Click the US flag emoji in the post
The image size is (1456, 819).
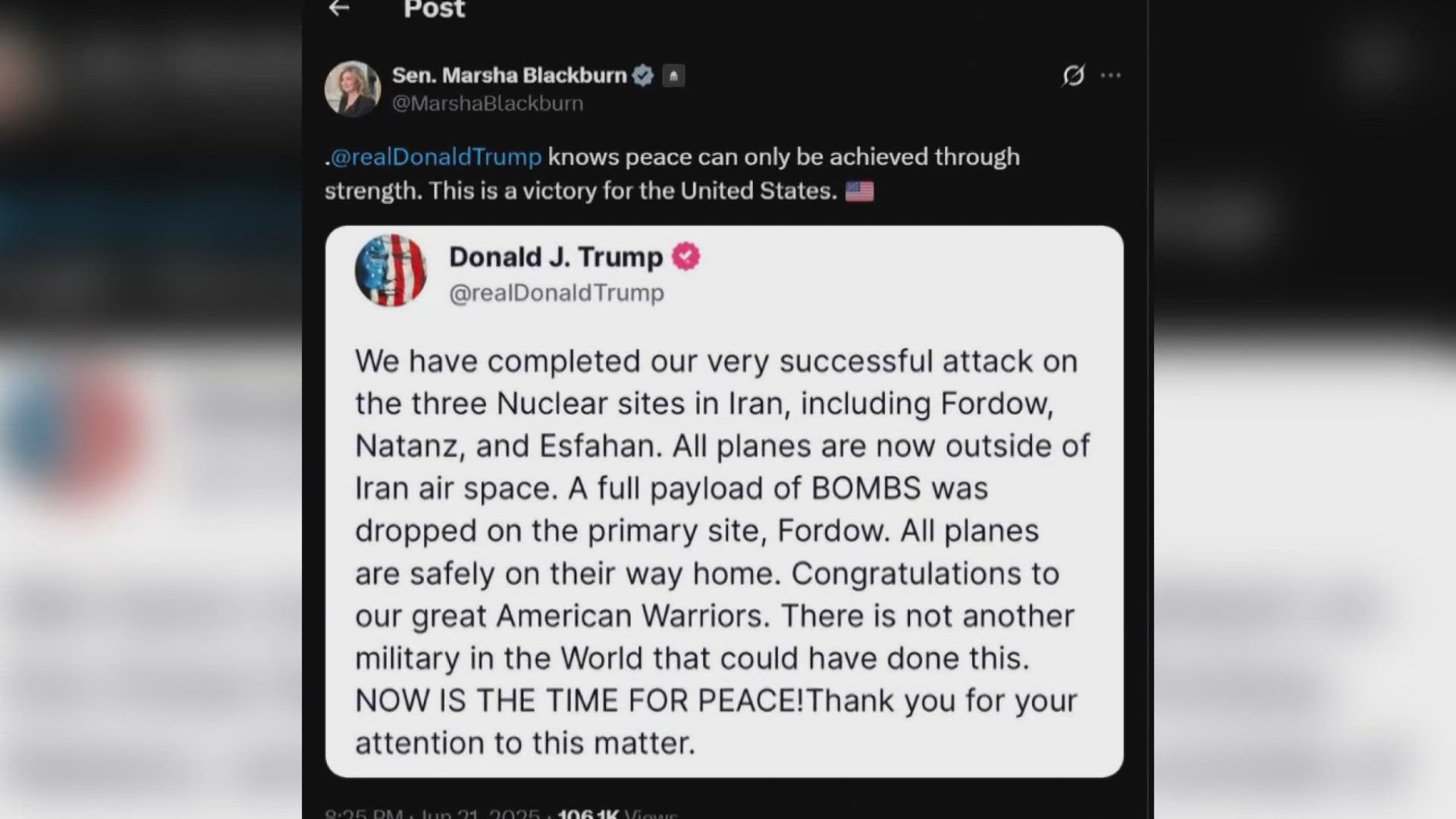pyautogui.click(x=861, y=190)
